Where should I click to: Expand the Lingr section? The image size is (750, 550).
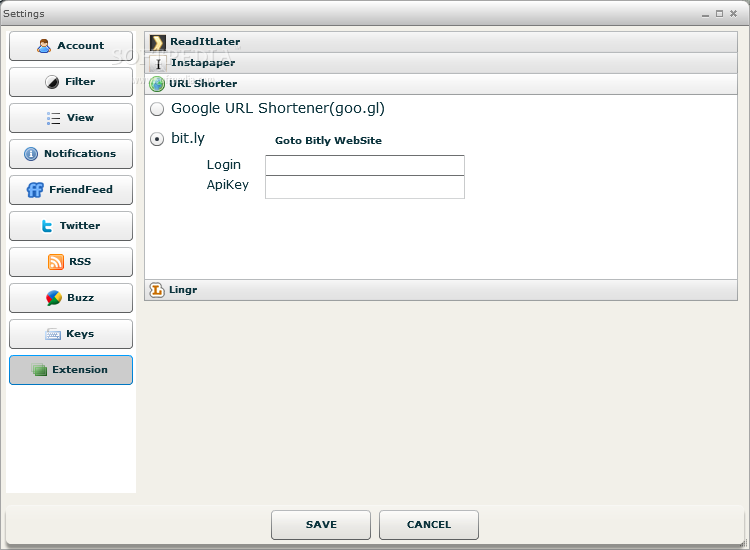point(441,290)
